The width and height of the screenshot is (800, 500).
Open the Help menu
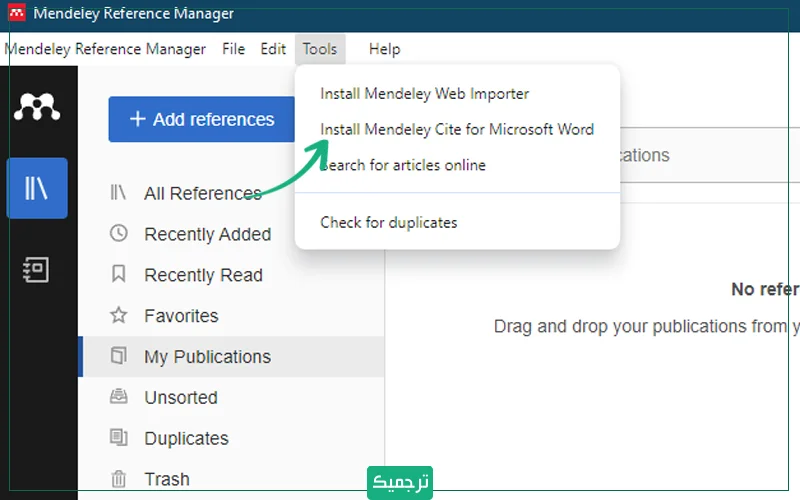coord(384,49)
